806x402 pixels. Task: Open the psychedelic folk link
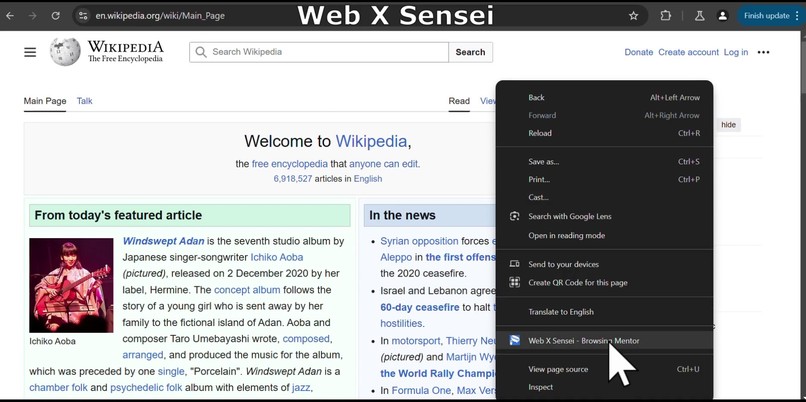point(146,388)
